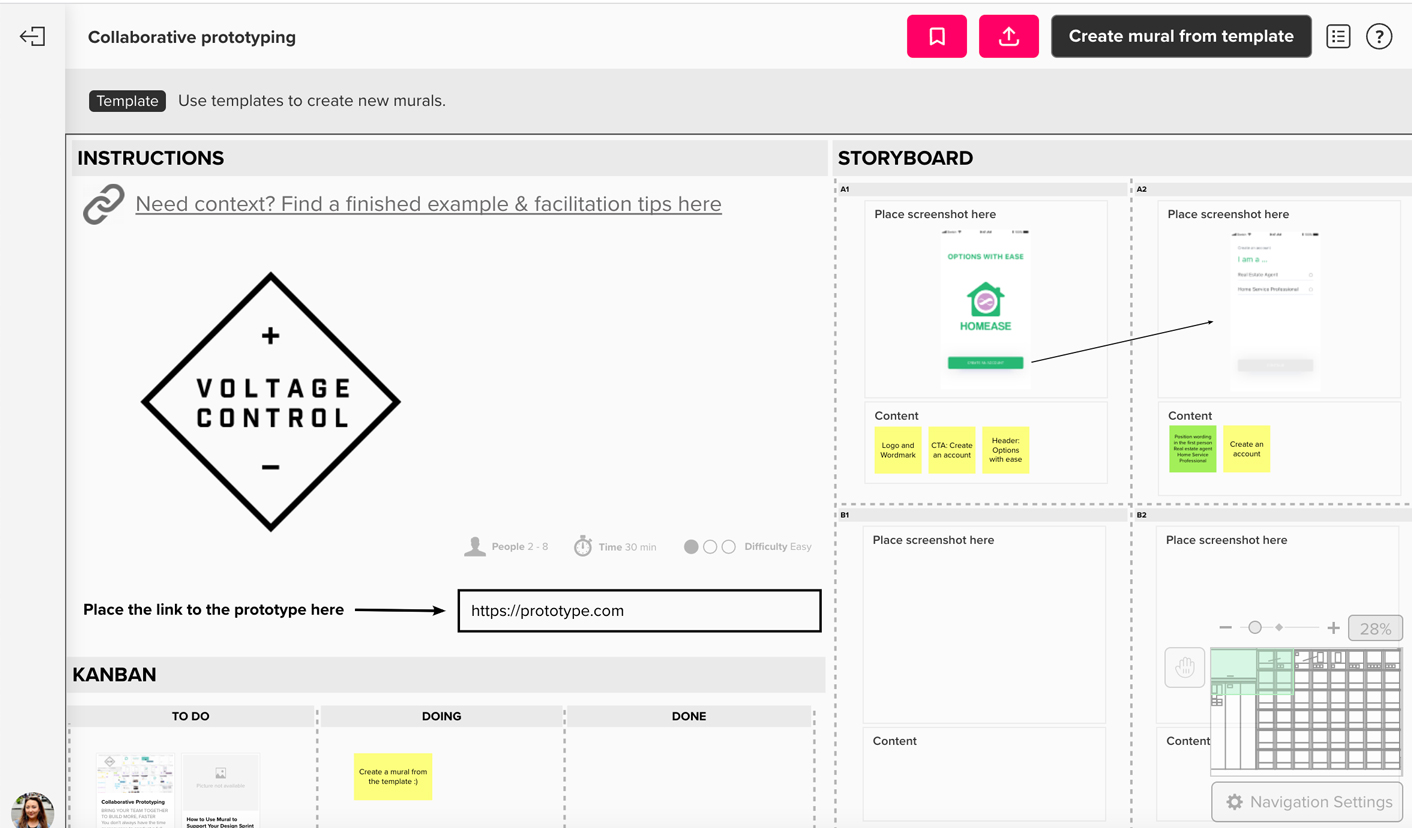
Task: Click the 28% zoom percentage box
Action: pos(1375,628)
